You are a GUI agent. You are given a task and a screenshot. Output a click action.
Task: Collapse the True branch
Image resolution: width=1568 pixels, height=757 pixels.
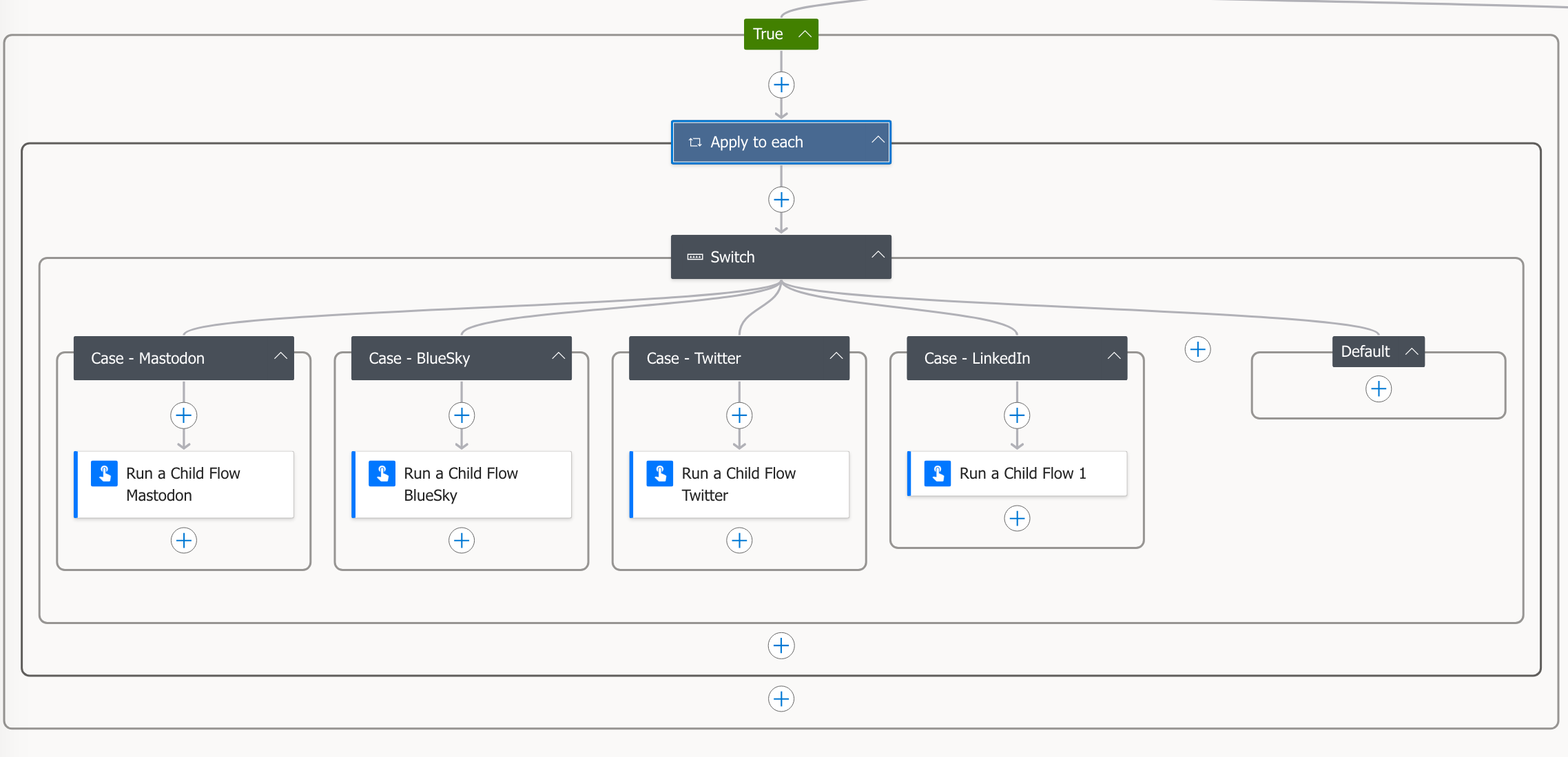coord(805,34)
